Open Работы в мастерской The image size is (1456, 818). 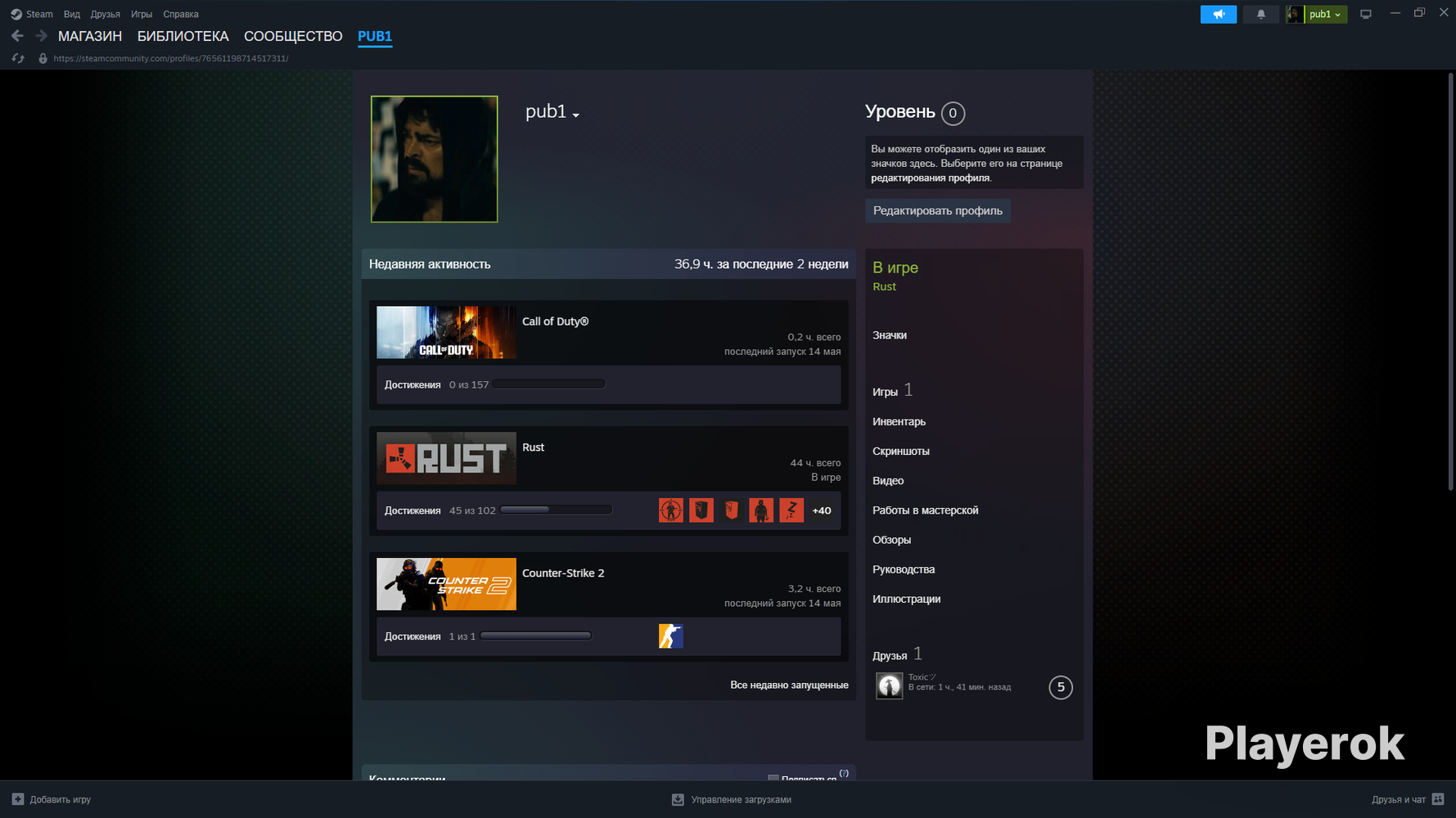pyautogui.click(x=926, y=510)
